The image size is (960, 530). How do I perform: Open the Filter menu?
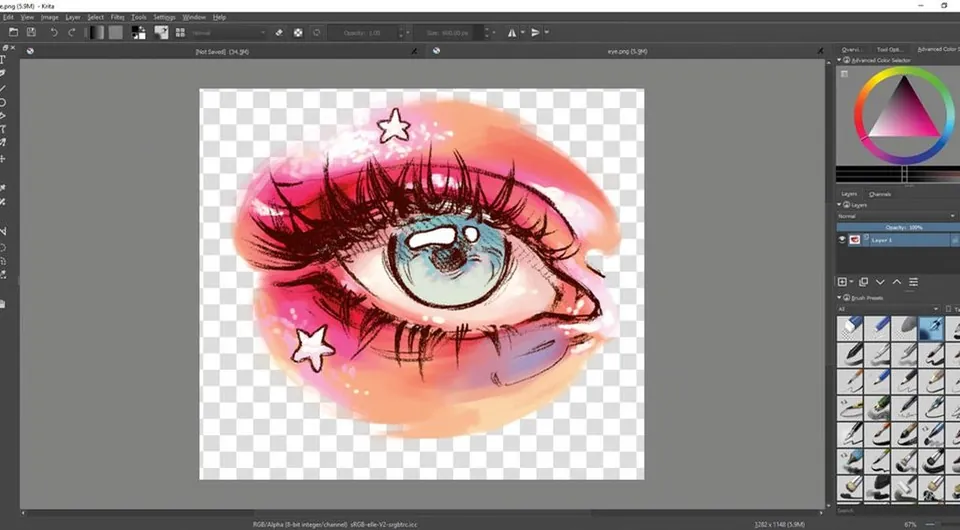pos(118,17)
